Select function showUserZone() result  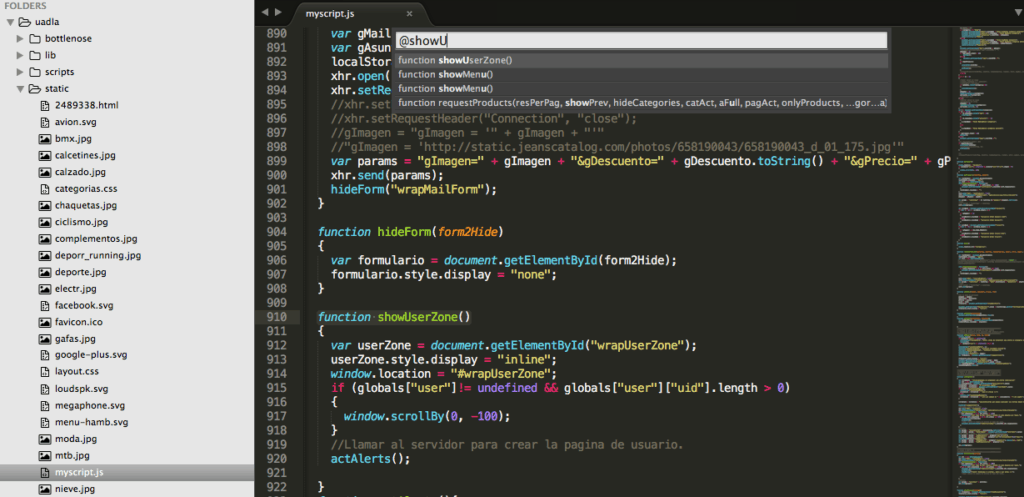(x=641, y=60)
